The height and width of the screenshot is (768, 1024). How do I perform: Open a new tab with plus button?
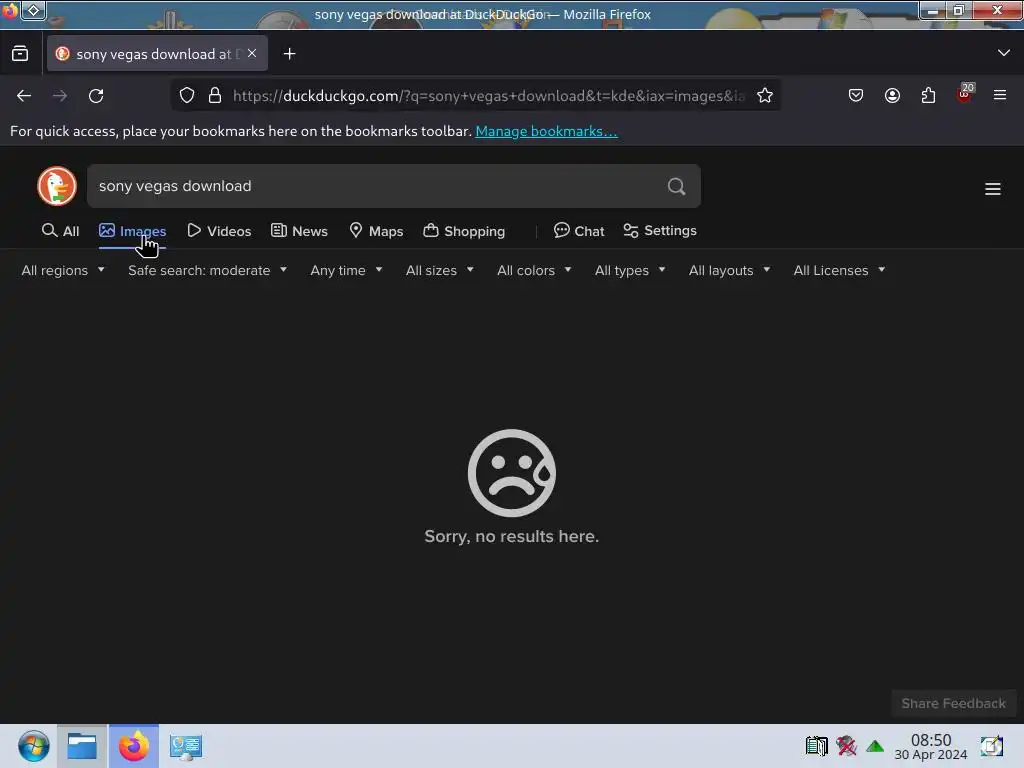click(x=289, y=54)
